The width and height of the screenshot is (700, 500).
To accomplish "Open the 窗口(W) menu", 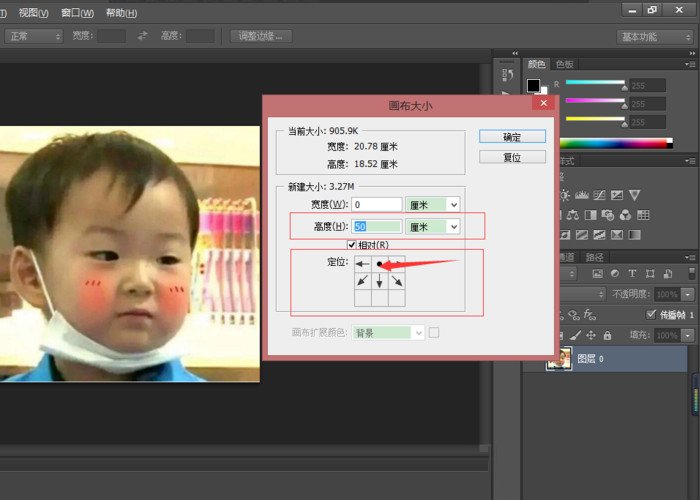I will pyautogui.click(x=77, y=13).
